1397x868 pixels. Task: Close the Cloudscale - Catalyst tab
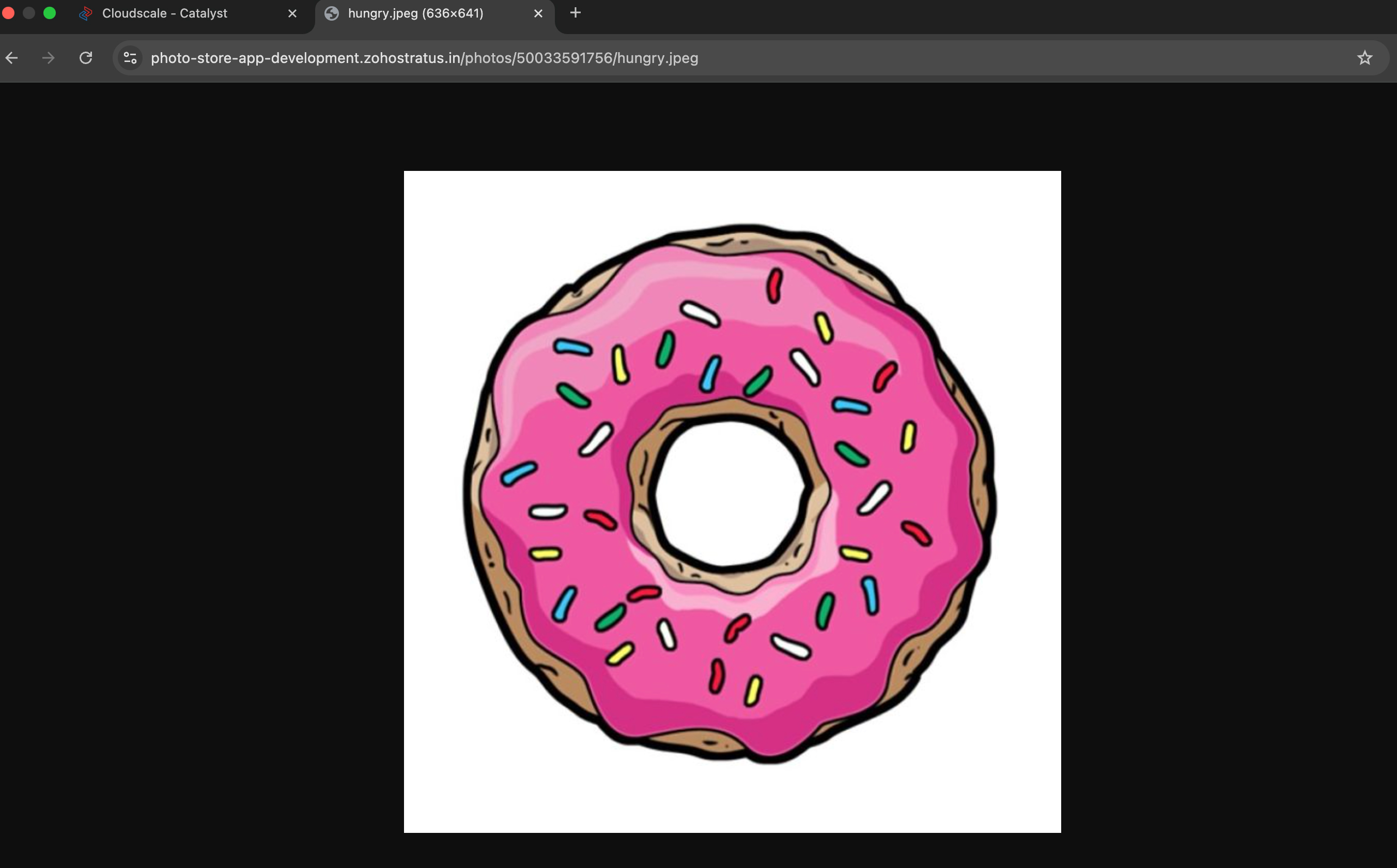coord(292,13)
